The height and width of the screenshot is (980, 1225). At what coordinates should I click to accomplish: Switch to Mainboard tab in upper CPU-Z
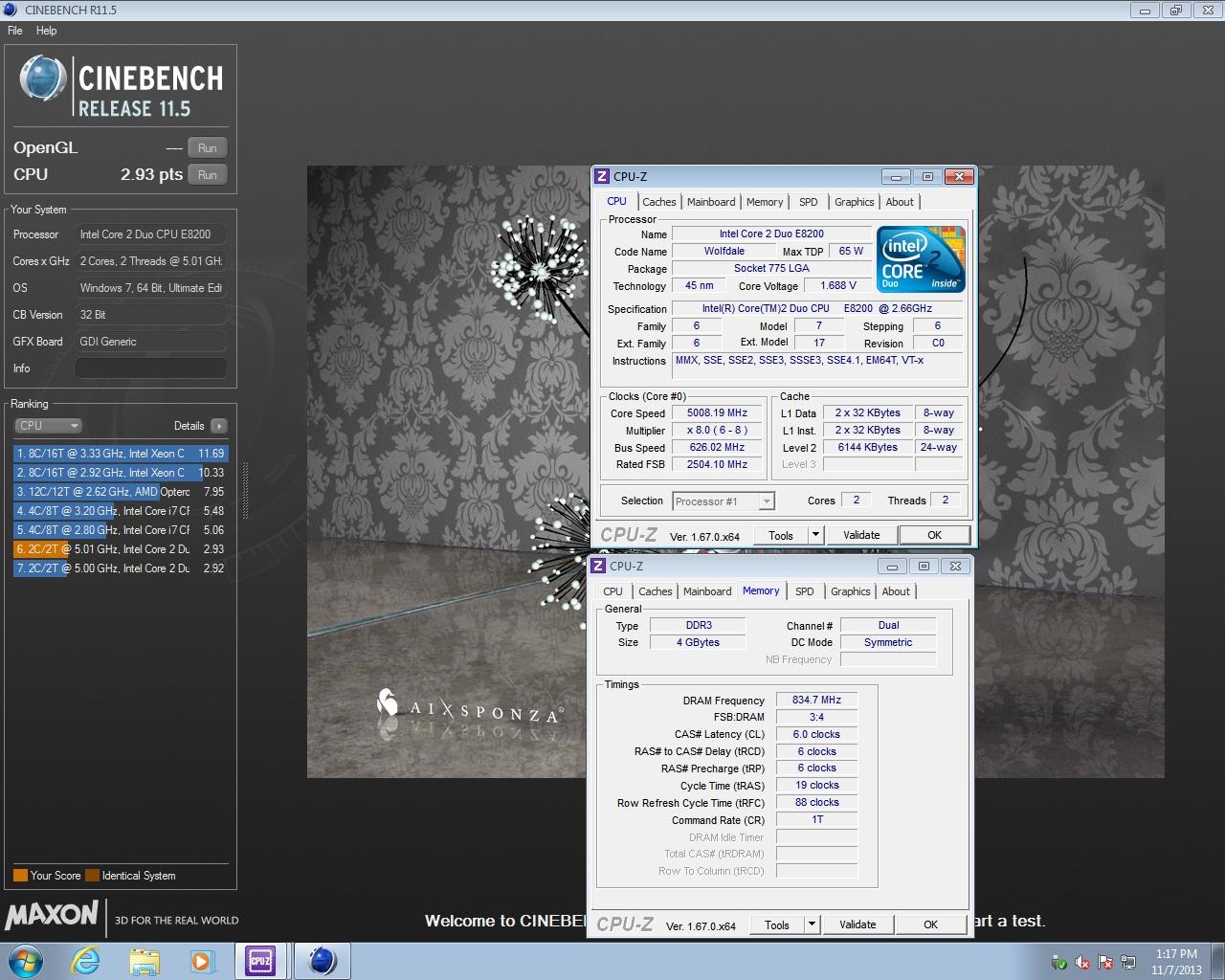coord(711,202)
